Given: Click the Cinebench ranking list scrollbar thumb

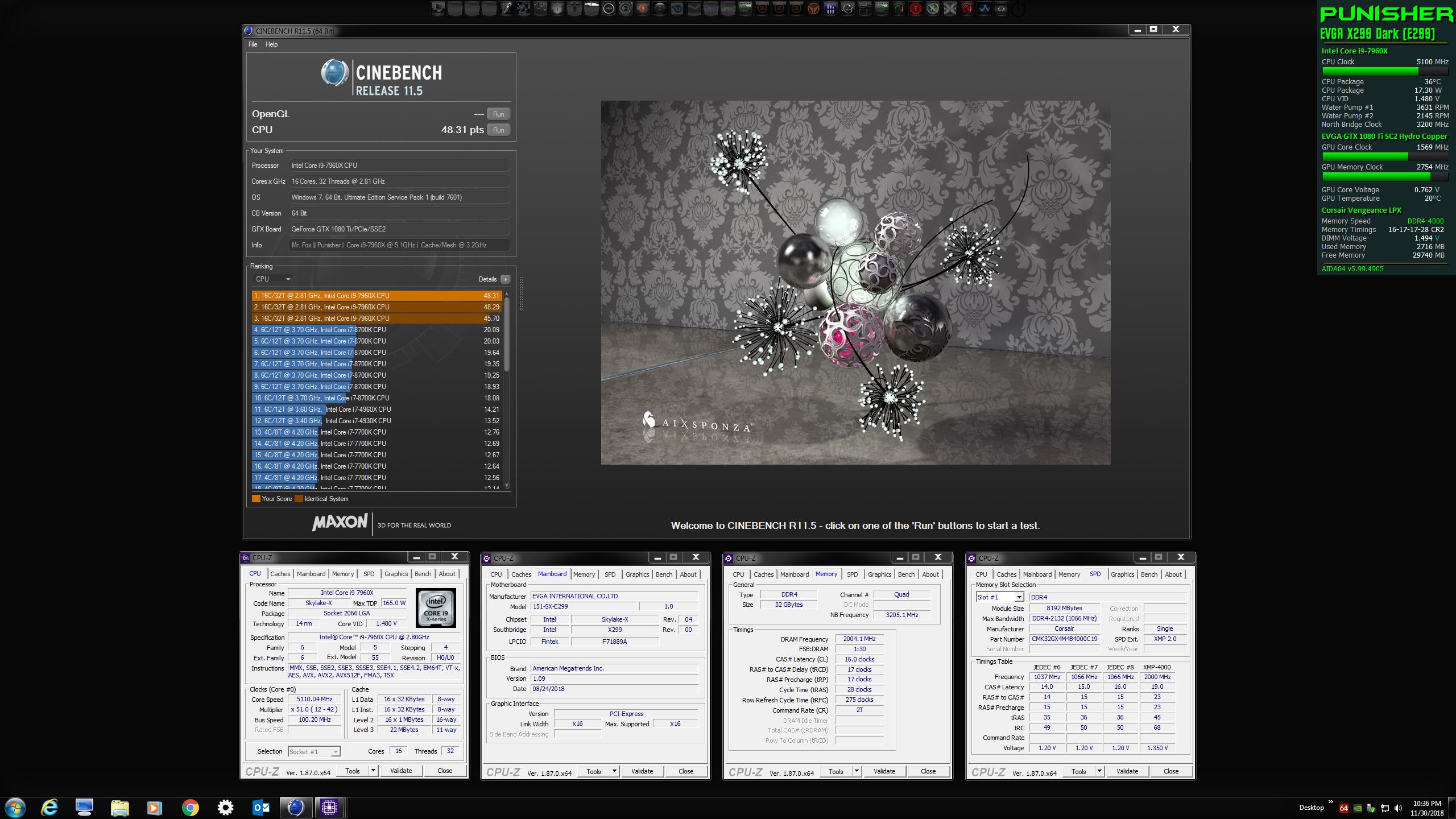Looking at the screenshot, I should point(507,334).
